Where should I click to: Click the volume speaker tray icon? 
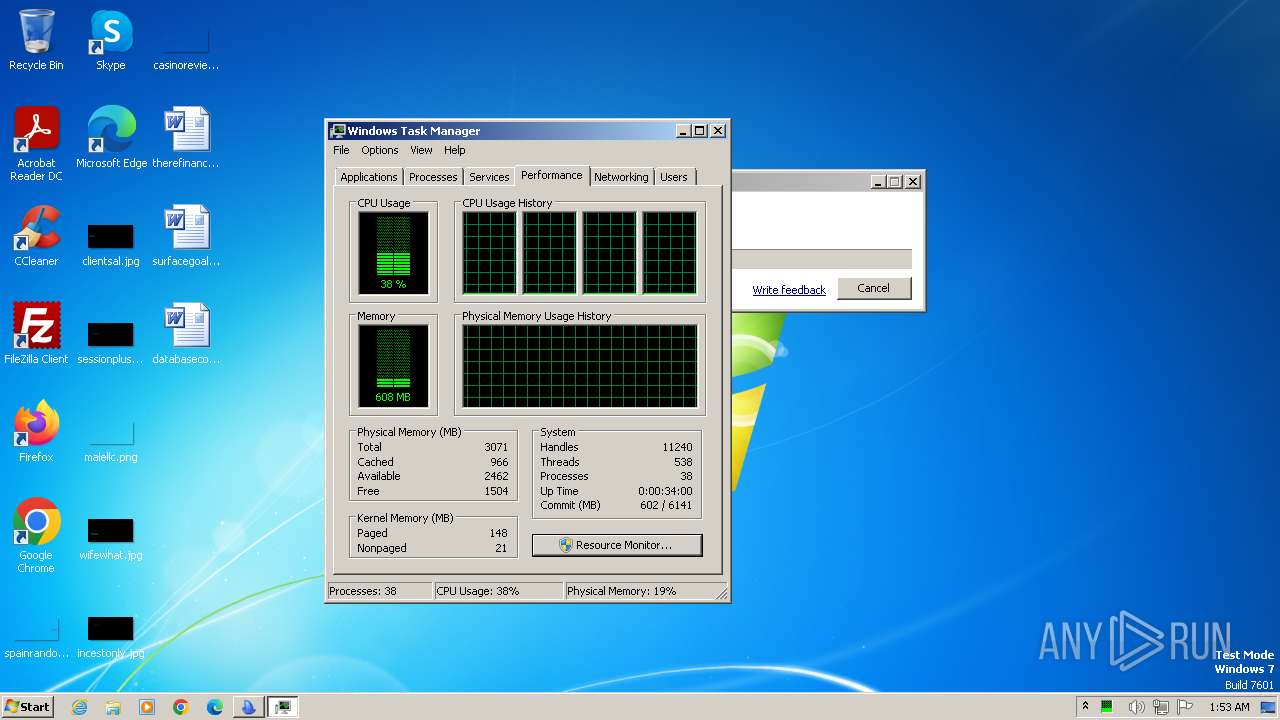click(1136, 707)
